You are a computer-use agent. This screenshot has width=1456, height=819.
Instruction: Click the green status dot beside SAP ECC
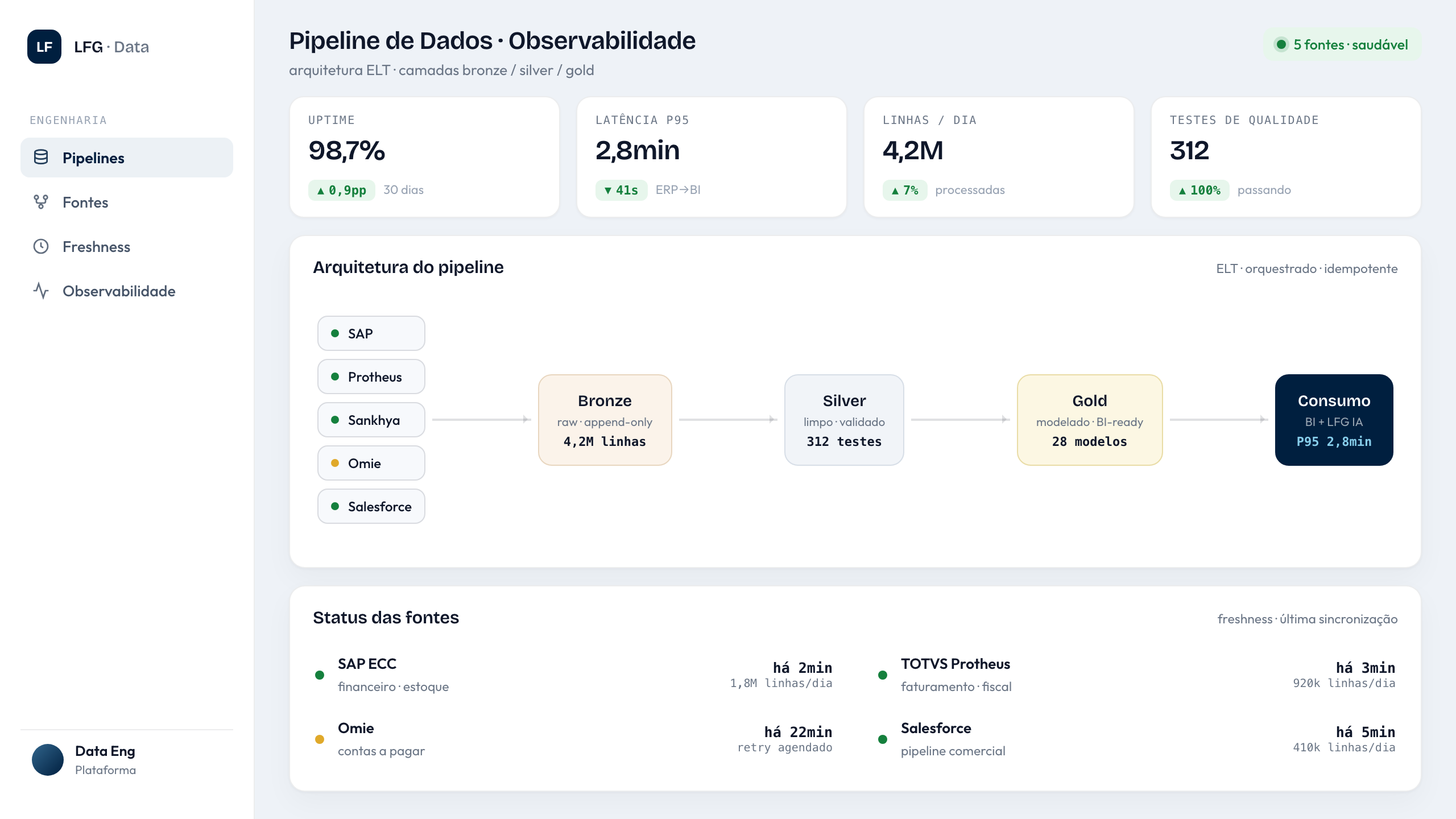click(x=320, y=675)
